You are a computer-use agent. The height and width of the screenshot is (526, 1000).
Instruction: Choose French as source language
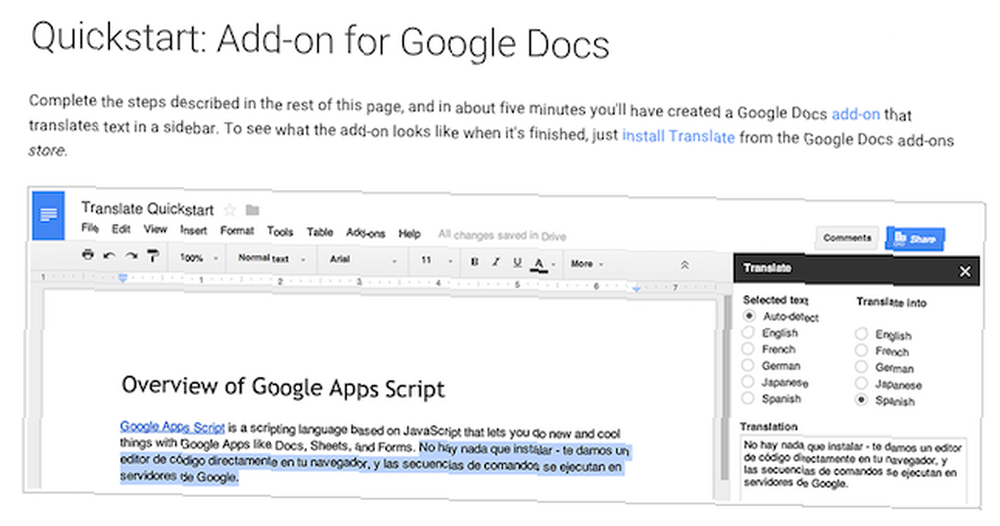pyautogui.click(x=749, y=349)
